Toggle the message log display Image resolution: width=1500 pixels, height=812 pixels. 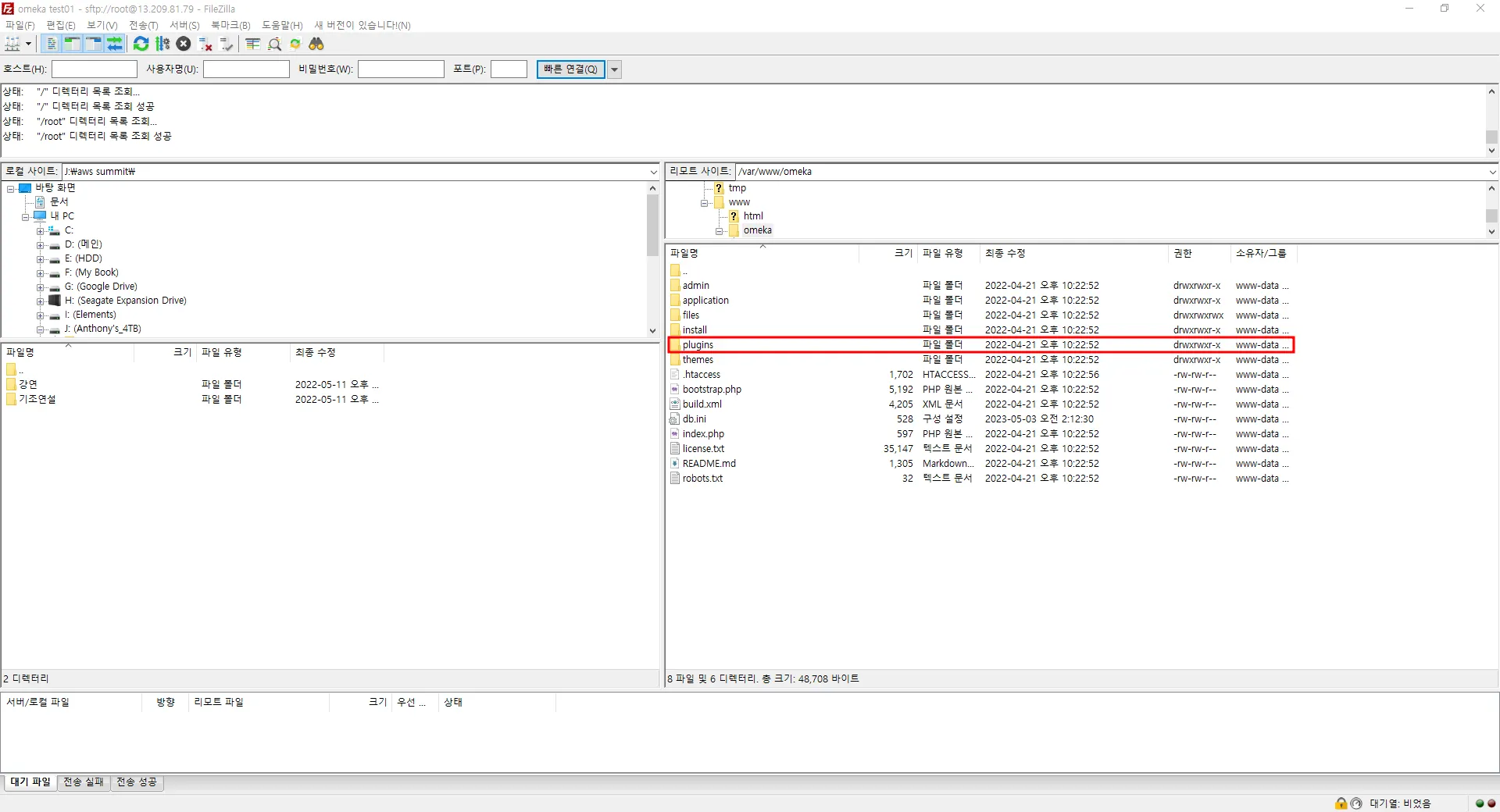[52, 44]
